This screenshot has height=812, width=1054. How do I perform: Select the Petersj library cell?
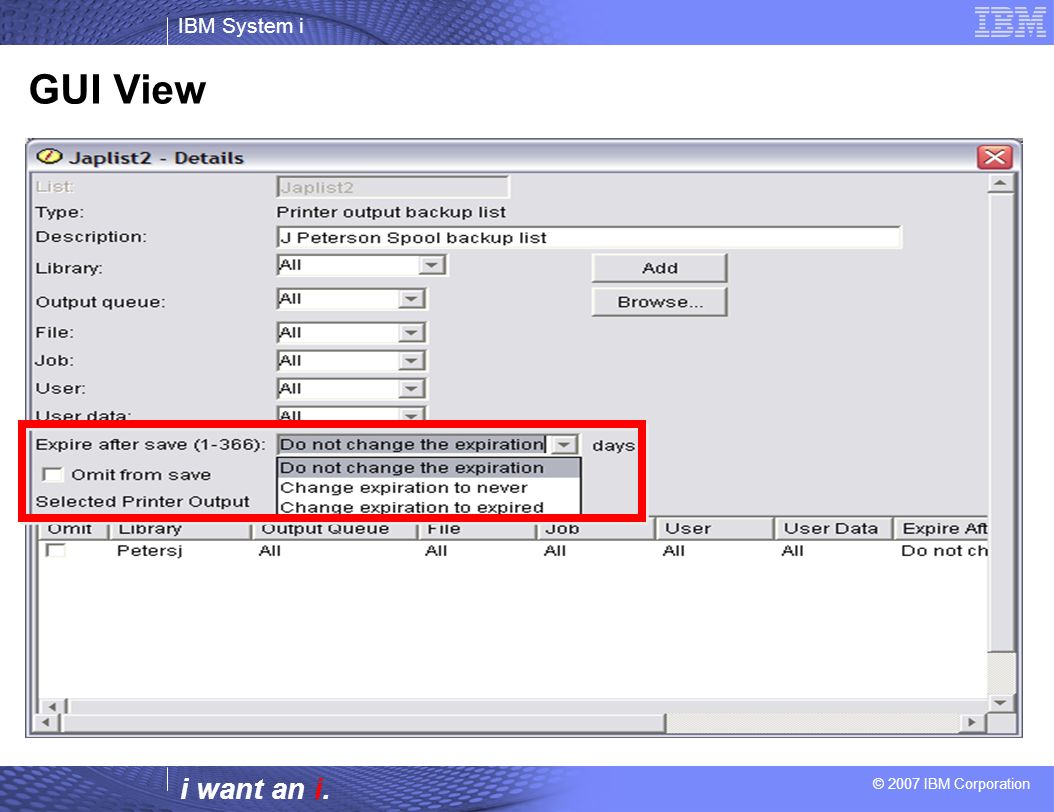click(x=150, y=551)
